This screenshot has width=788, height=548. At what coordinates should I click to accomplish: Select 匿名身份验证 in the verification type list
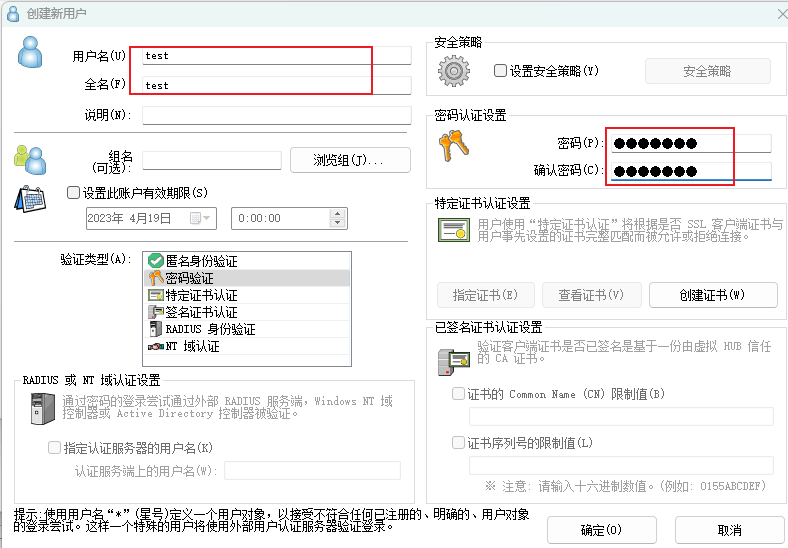pos(200,260)
